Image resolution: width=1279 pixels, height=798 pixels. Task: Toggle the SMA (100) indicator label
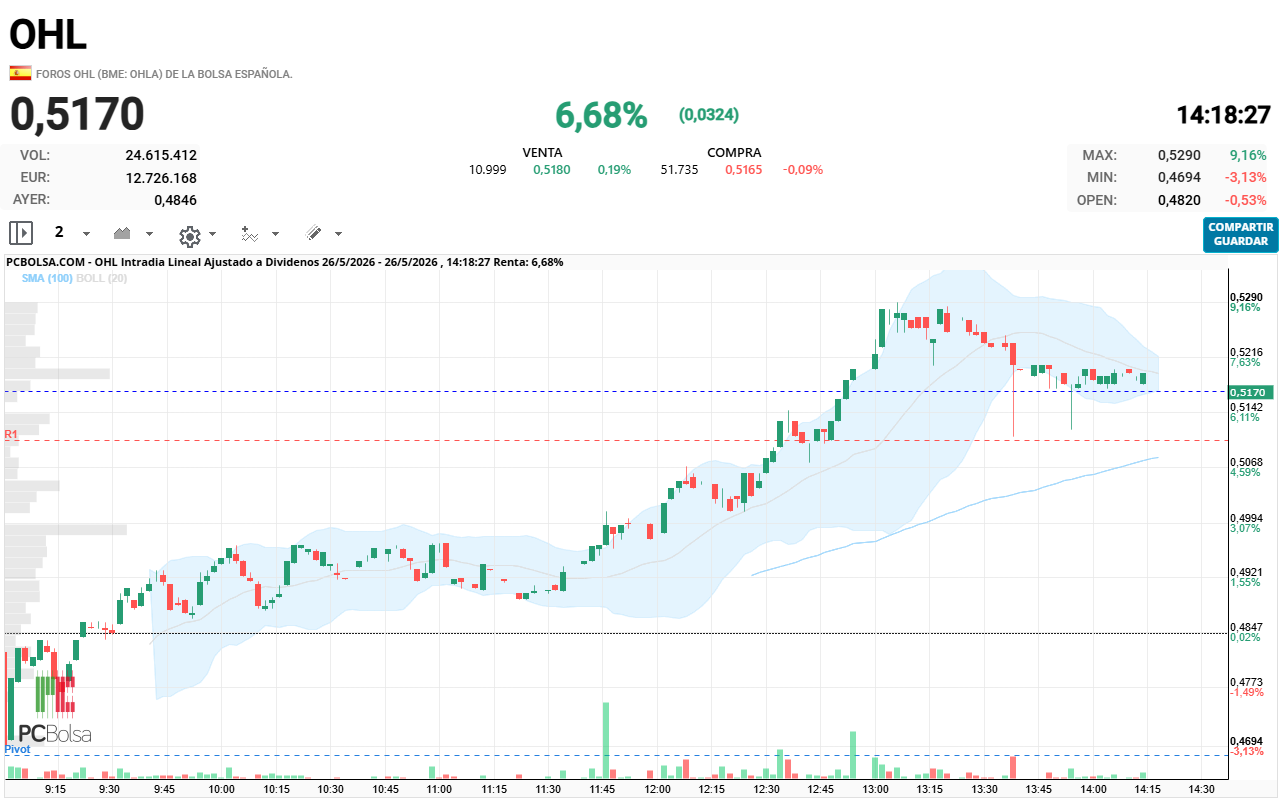[47, 277]
